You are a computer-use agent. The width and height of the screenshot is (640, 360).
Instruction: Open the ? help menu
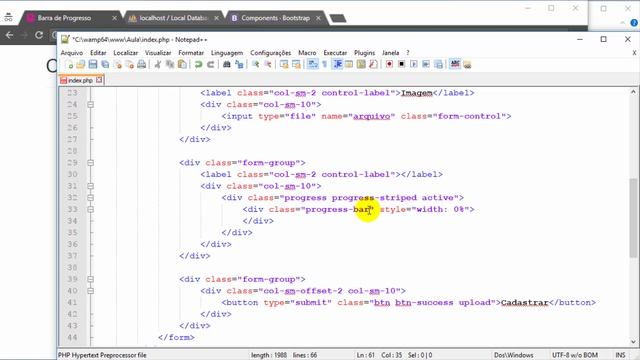408,53
